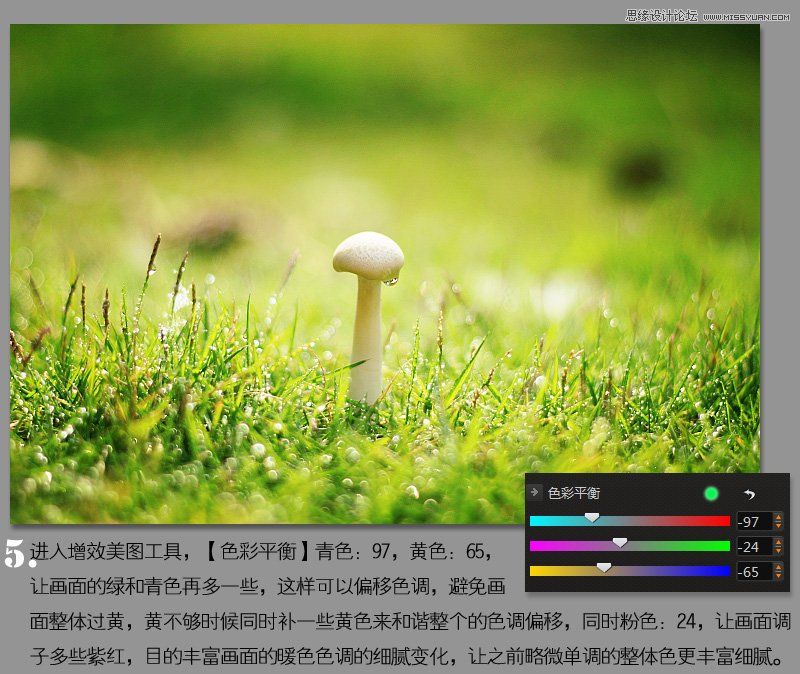Decrease cyan-red value with down stepper
The width and height of the screenshot is (800, 674).
[x=779, y=525]
